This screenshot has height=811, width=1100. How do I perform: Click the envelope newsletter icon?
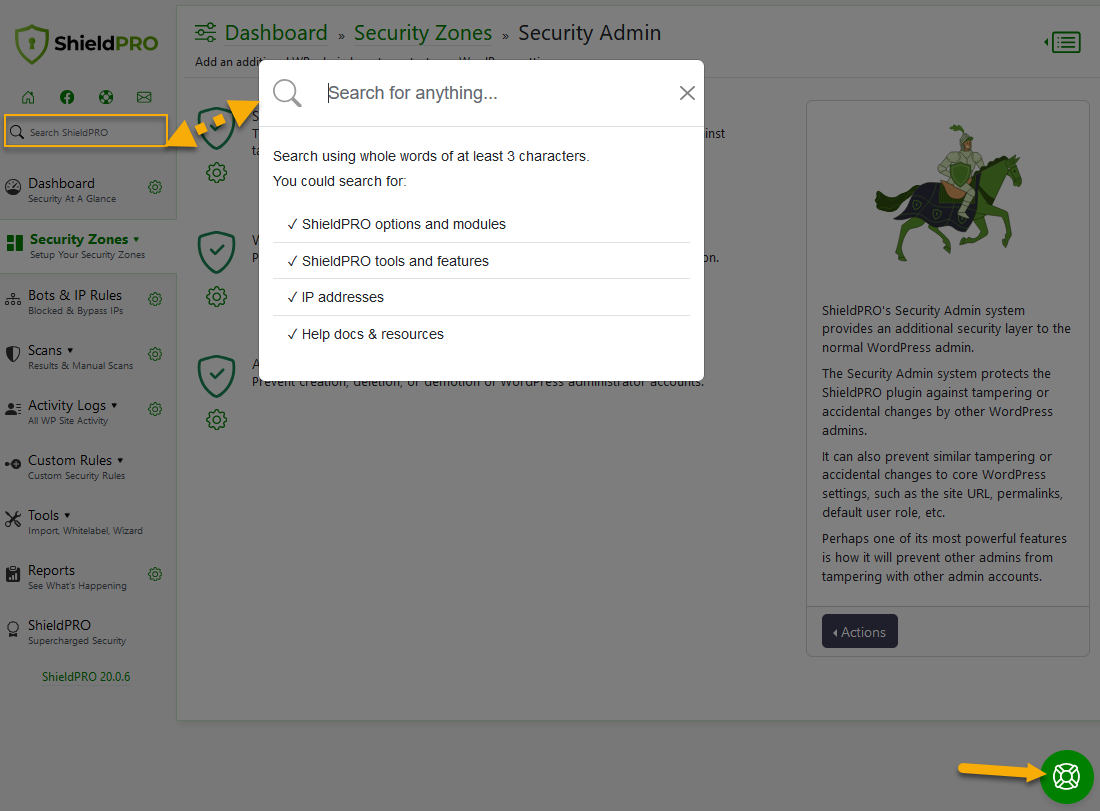coord(144,97)
